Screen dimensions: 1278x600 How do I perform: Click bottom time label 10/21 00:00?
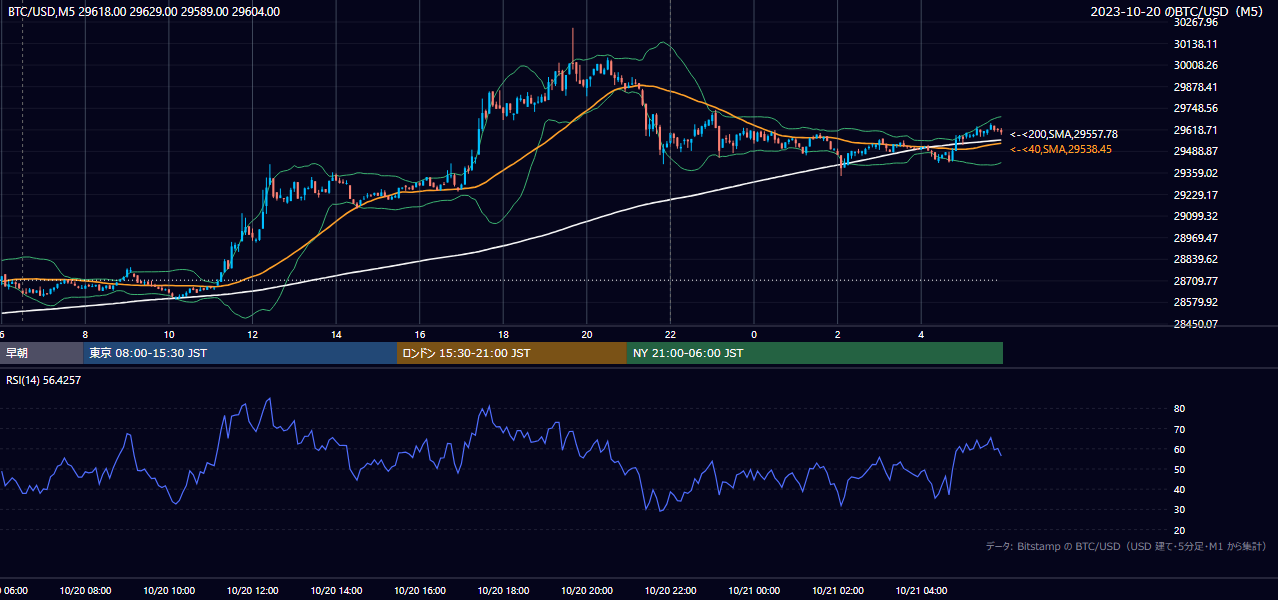(x=754, y=591)
